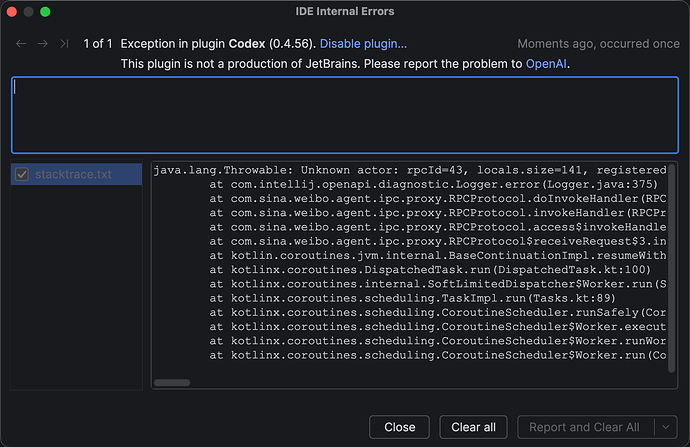Click the CoroutineScheduler.runSafely stack line
The width and height of the screenshot is (690, 447).
pos(438,312)
